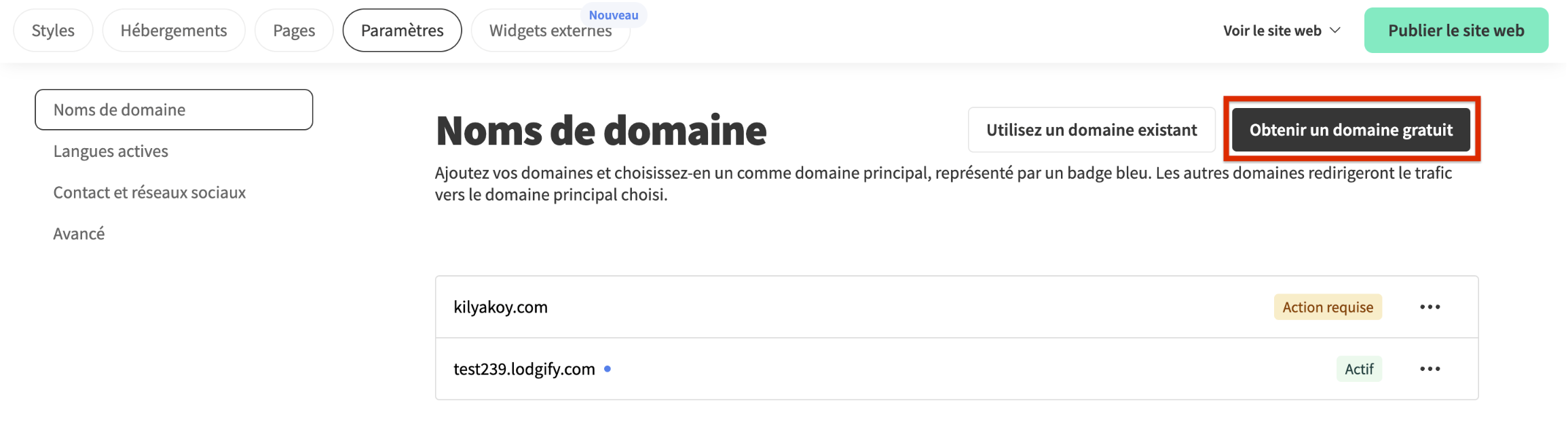Click the Action requise status badge
The height and width of the screenshot is (424, 1568).
pyautogui.click(x=1328, y=307)
